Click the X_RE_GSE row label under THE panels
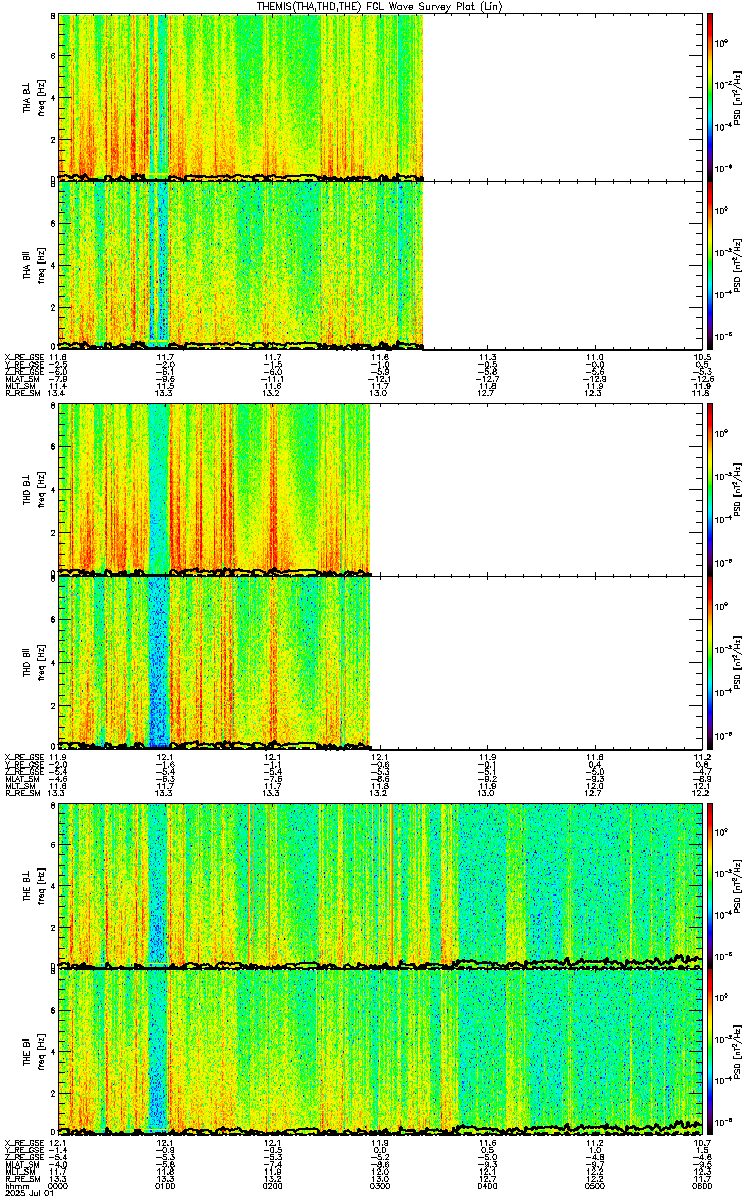 pyautogui.click(x=22, y=1142)
